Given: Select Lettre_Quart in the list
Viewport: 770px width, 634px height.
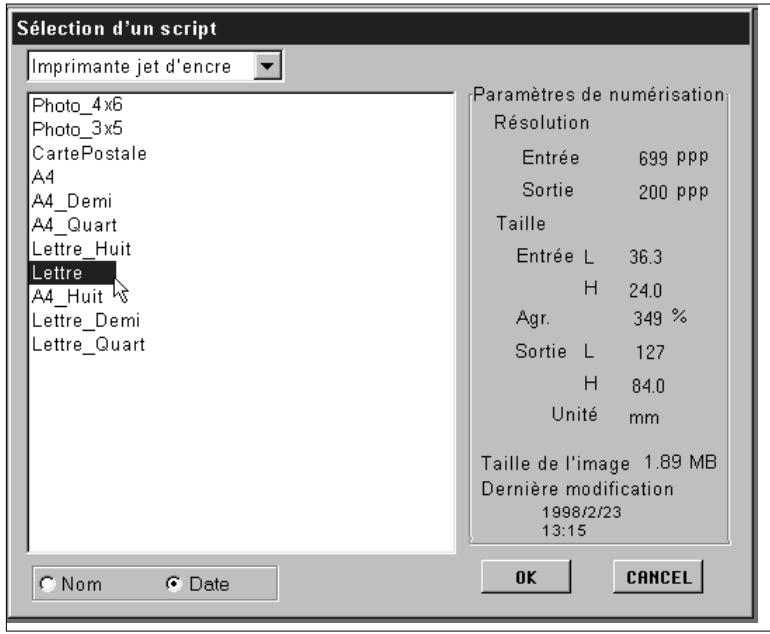Looking at the screenshot, I should (x=88, y=345).
